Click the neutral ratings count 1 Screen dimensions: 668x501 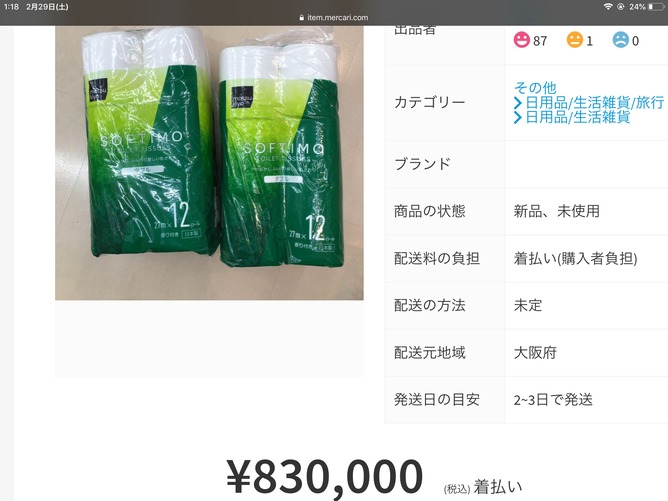click(589, 41)
